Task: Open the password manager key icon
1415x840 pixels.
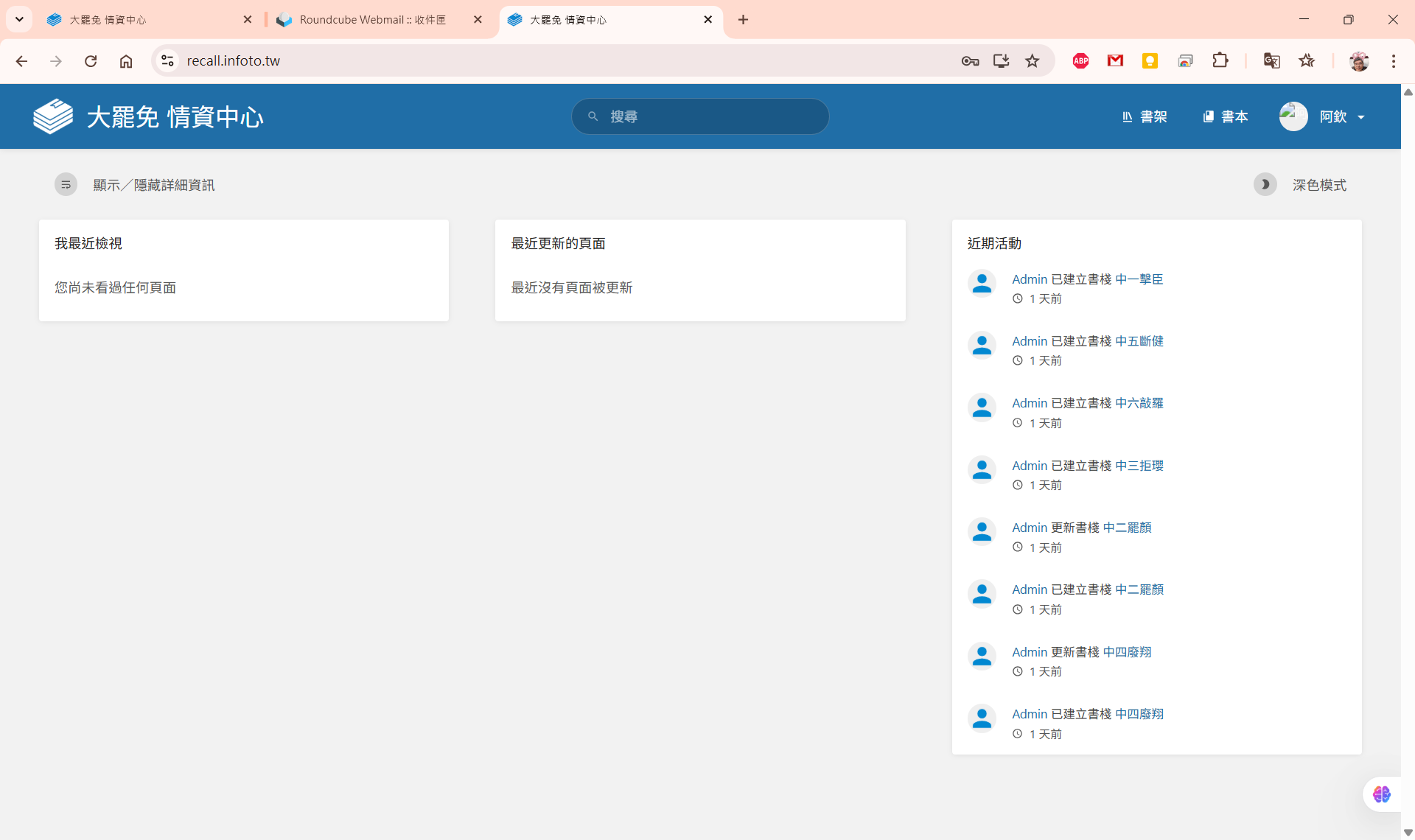Action: [970, 61]
